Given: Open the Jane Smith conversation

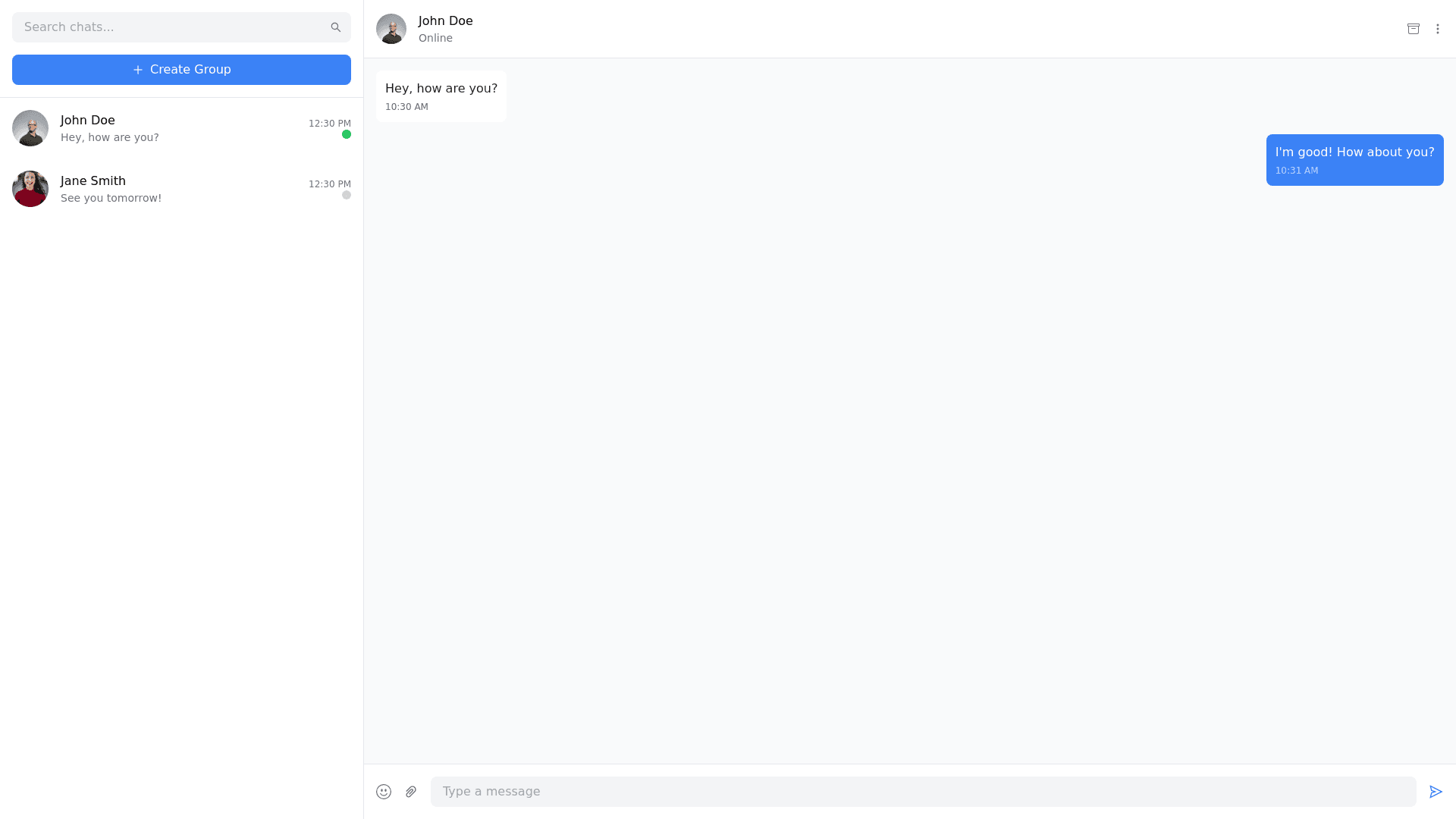Looking at the screenshot, I should pyautogui.click(x=182, y=189).
